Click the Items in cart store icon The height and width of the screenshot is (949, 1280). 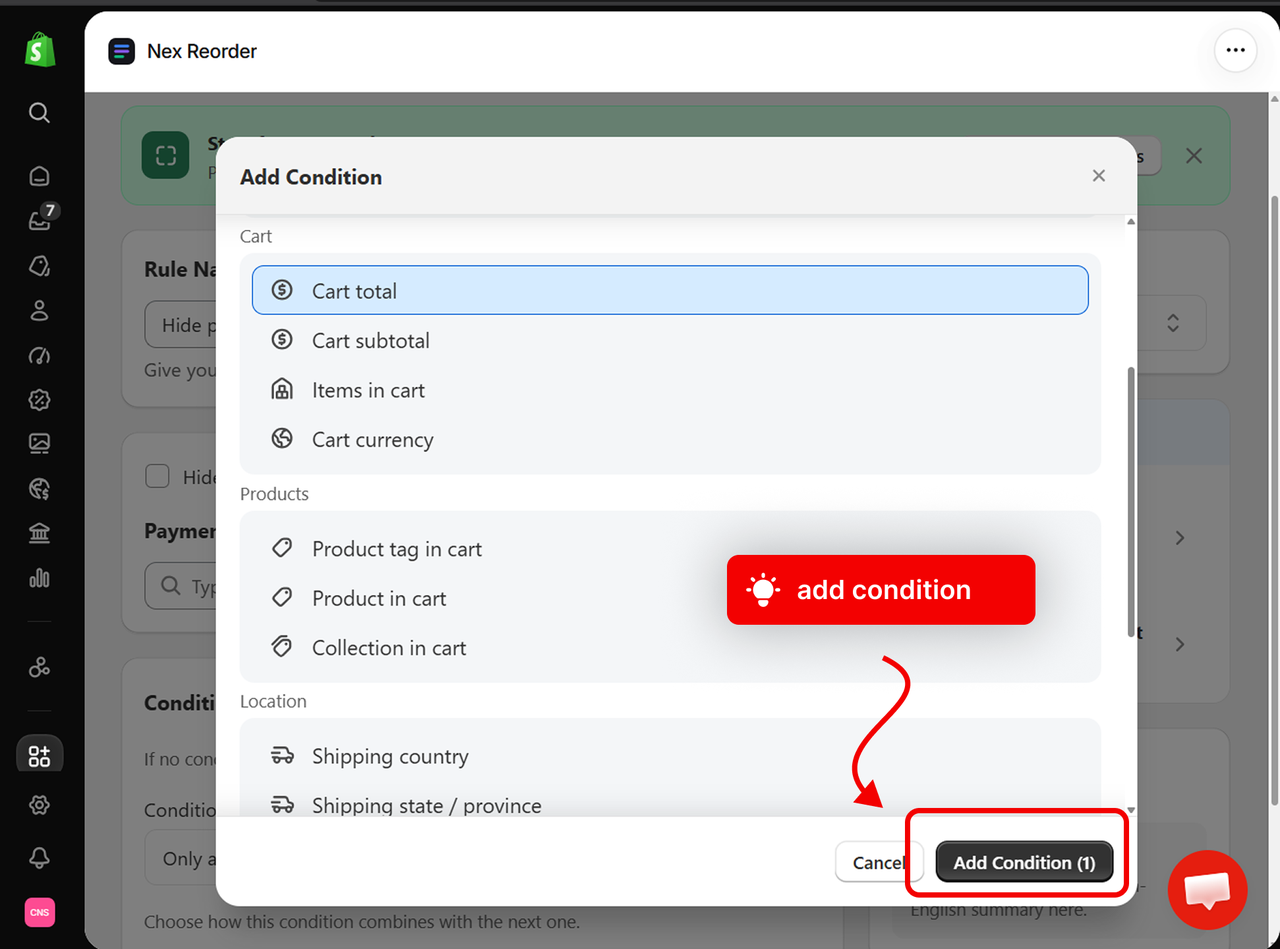tap(282, 389)
